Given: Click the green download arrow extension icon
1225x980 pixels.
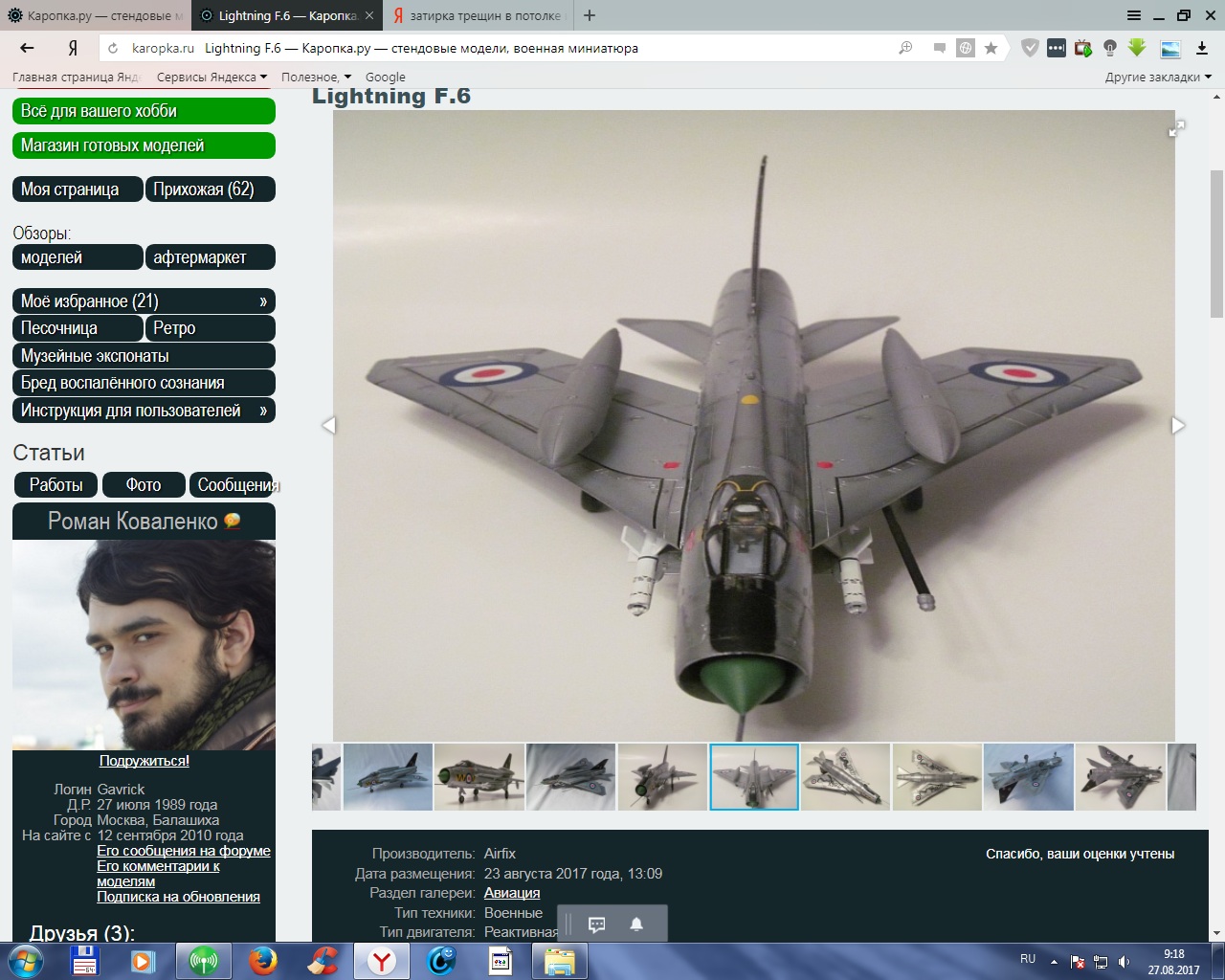Looking at the screenshot, I should click(1137, 48).
